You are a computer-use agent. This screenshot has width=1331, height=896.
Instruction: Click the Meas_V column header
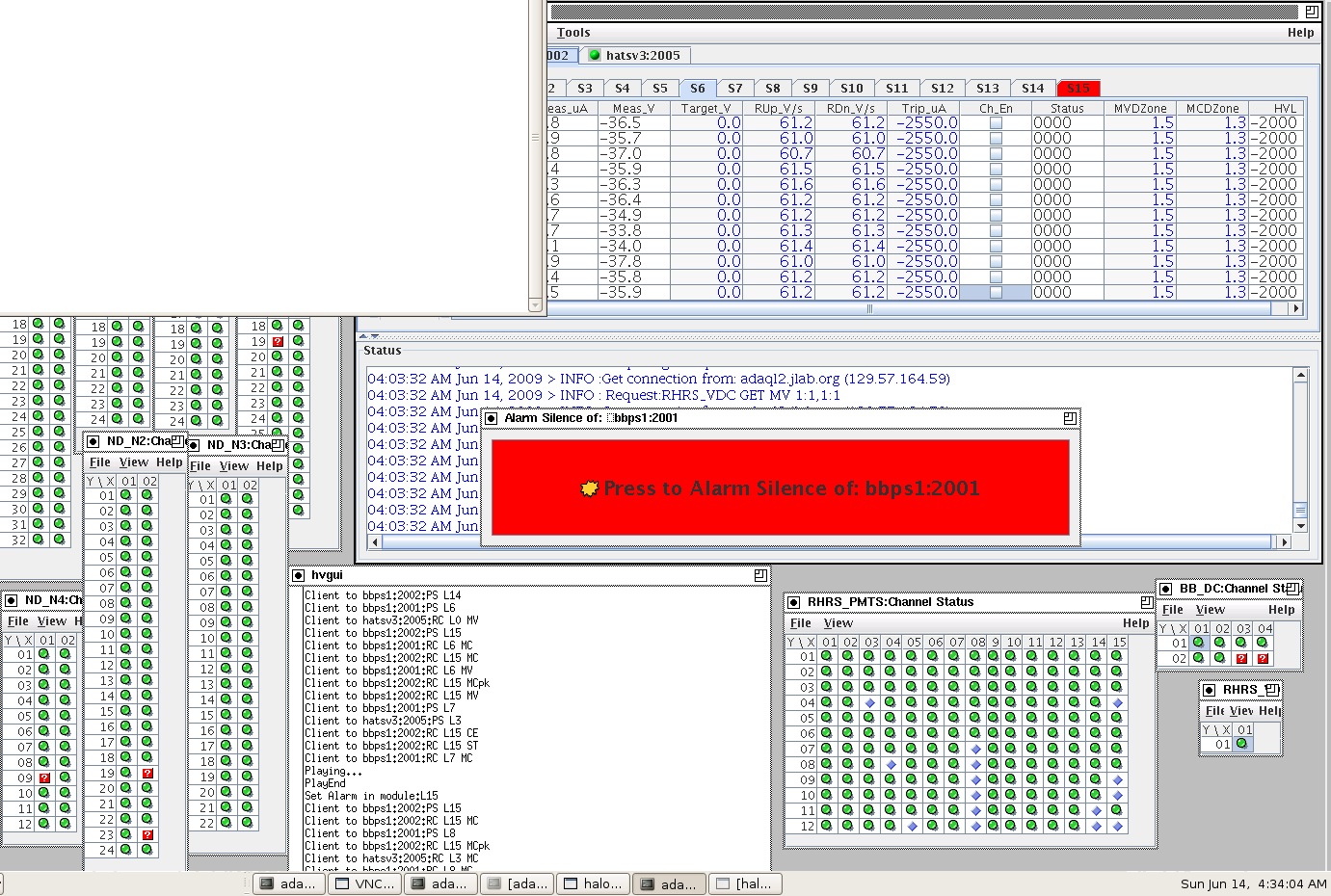(634, 108)
